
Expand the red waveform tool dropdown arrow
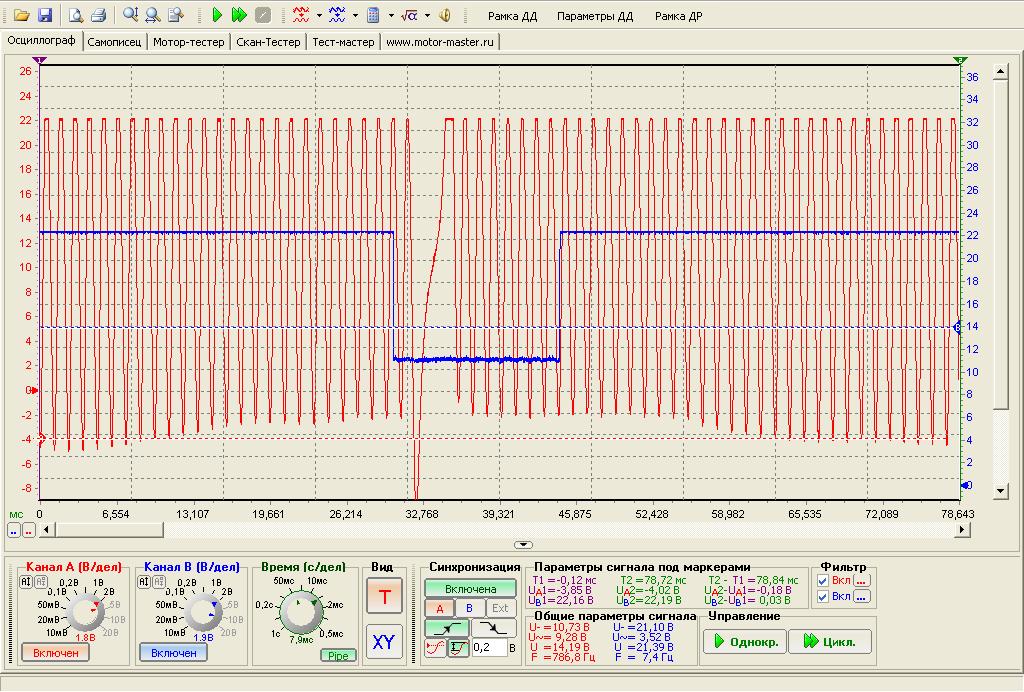pos(319,15)
